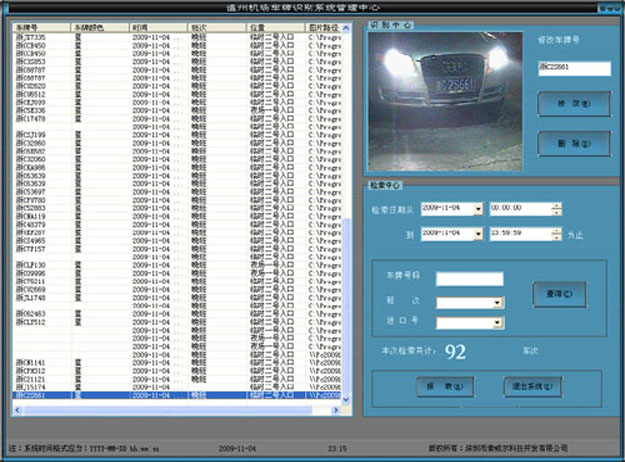The image size is (625, 462).
Task: Click the 查询 (query) button
Action: pos(559,293)
